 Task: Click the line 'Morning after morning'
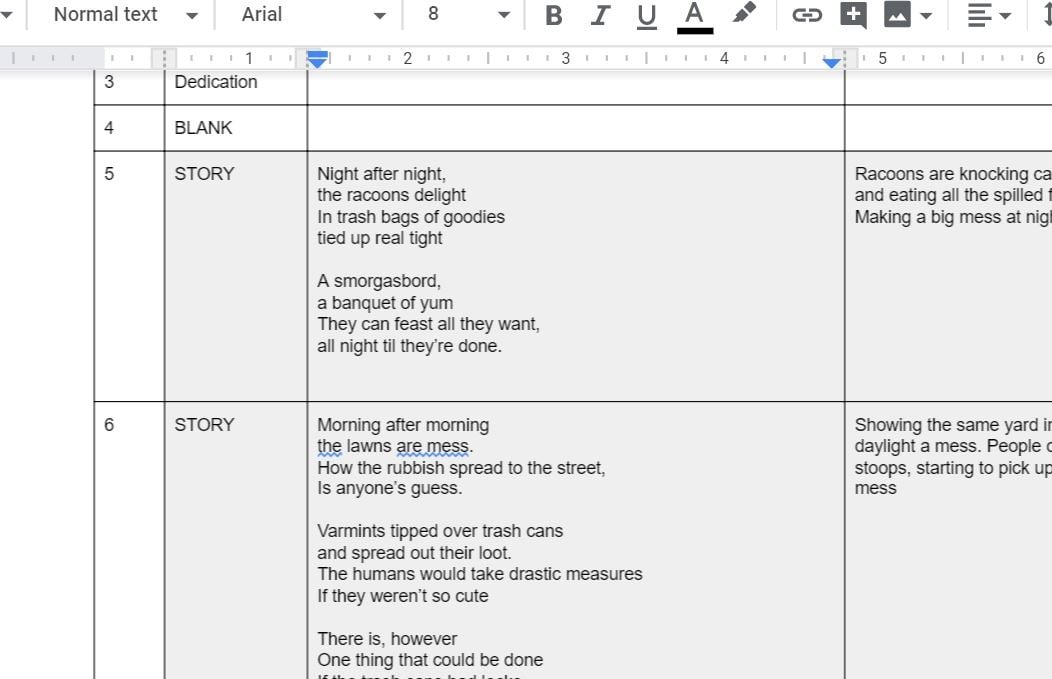403,425
